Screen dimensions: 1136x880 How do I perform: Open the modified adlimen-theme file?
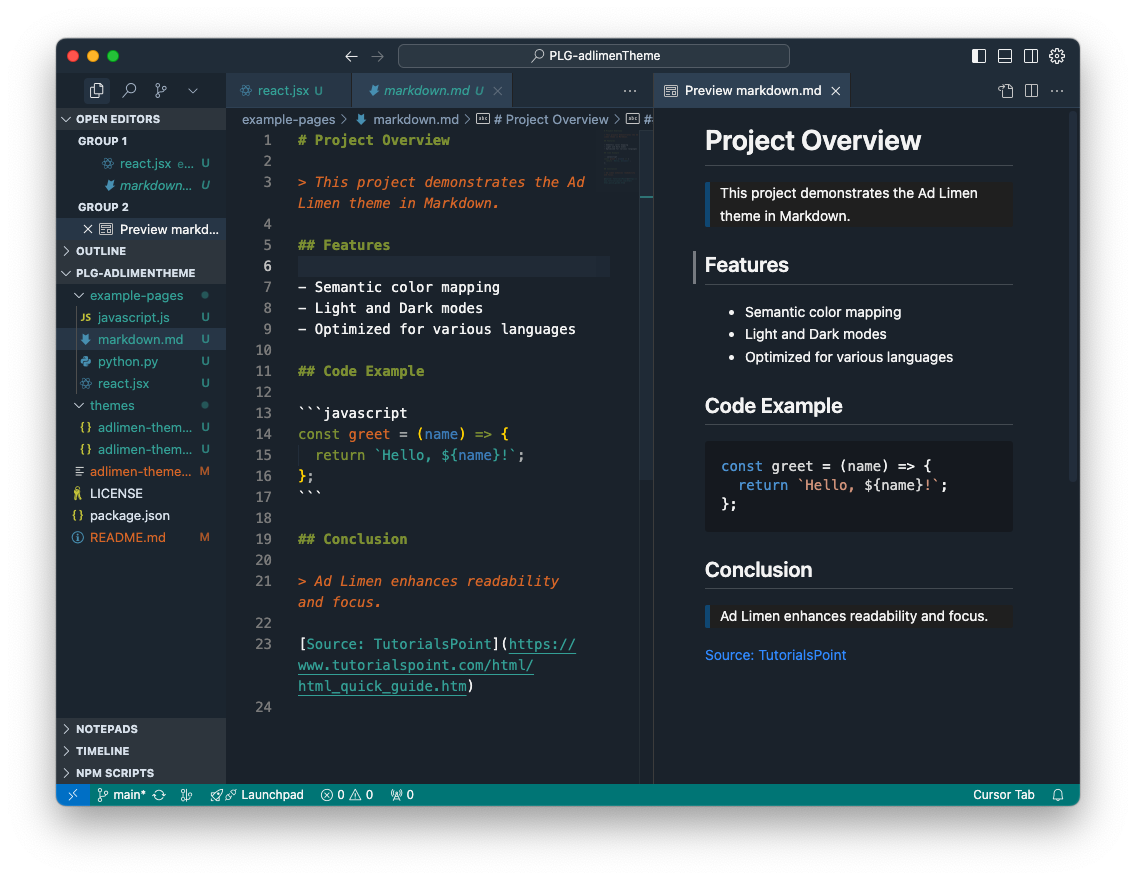coord(141,472)
